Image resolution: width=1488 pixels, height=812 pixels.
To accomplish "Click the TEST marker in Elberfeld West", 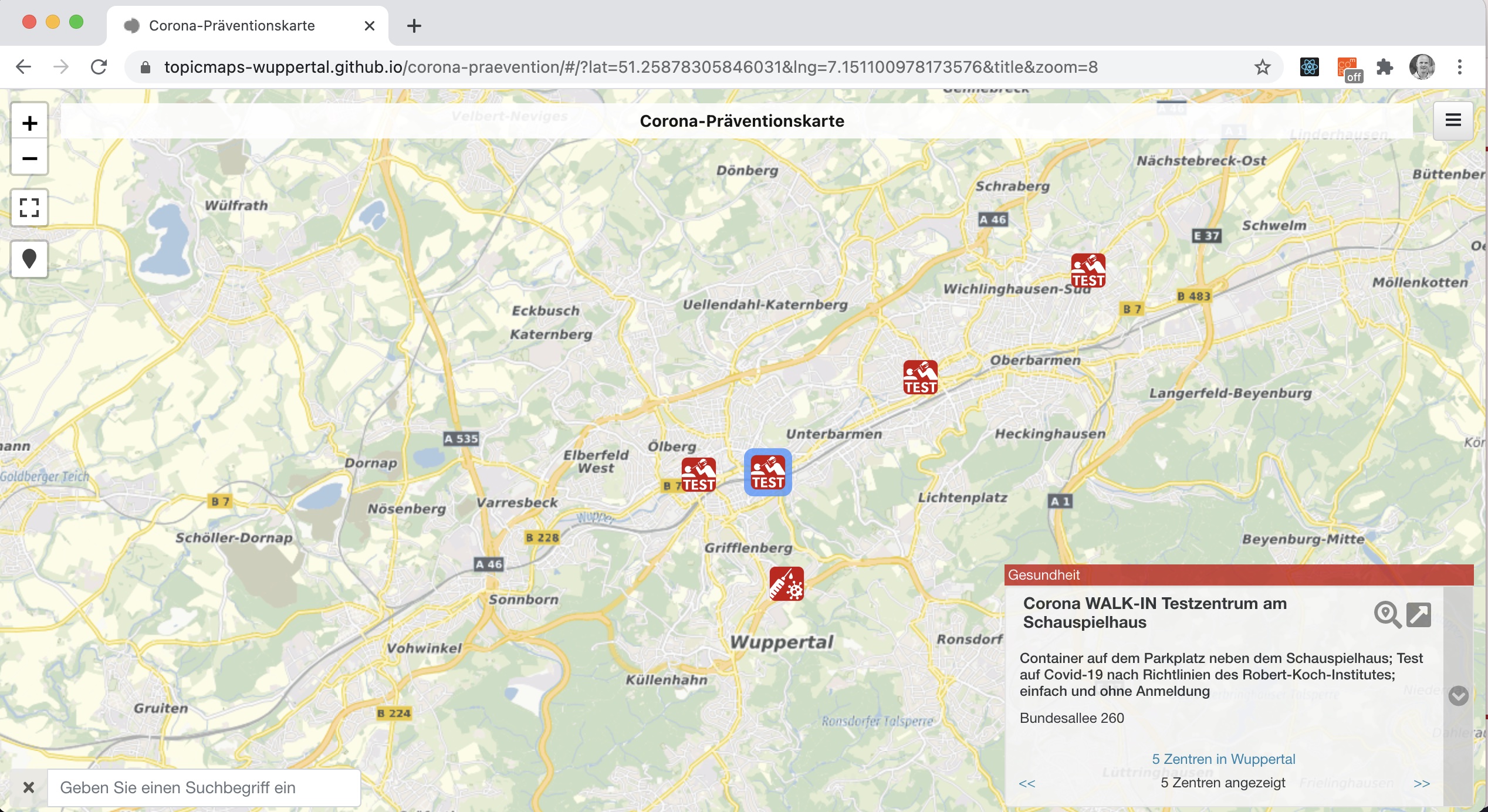I will click(698, 473).
